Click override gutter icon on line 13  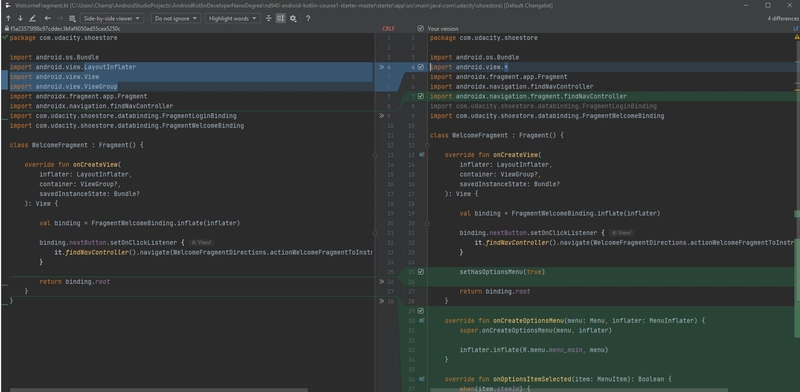[x=421, y=155]
